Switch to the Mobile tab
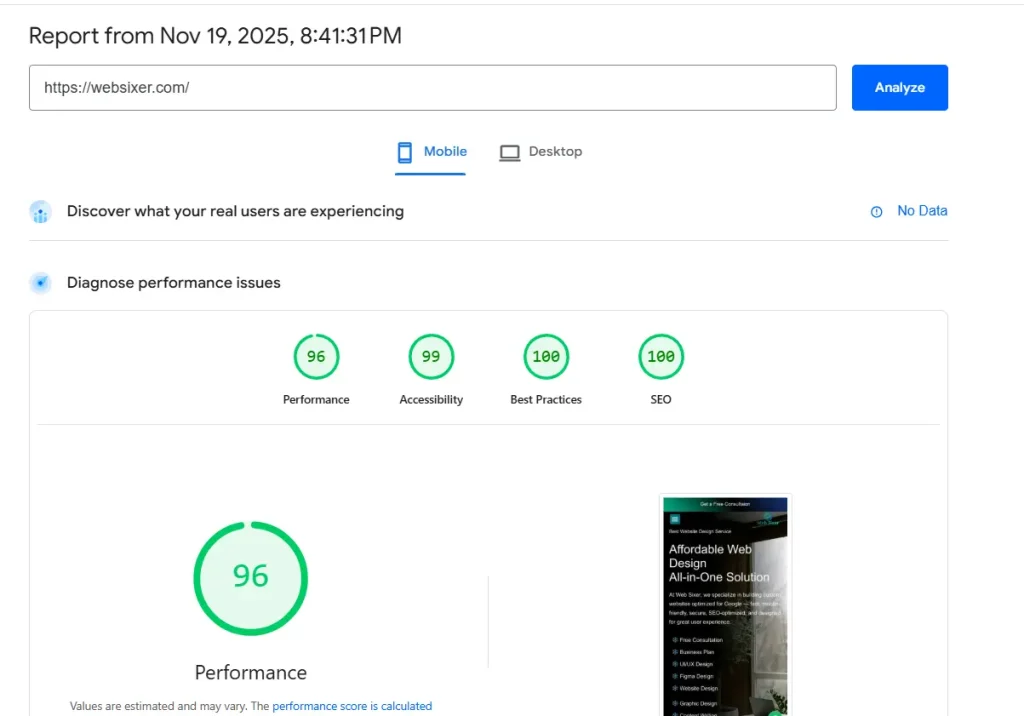The width and height of the screenshot is (1024, 716). pyautogui.click(x=431, y=151)
